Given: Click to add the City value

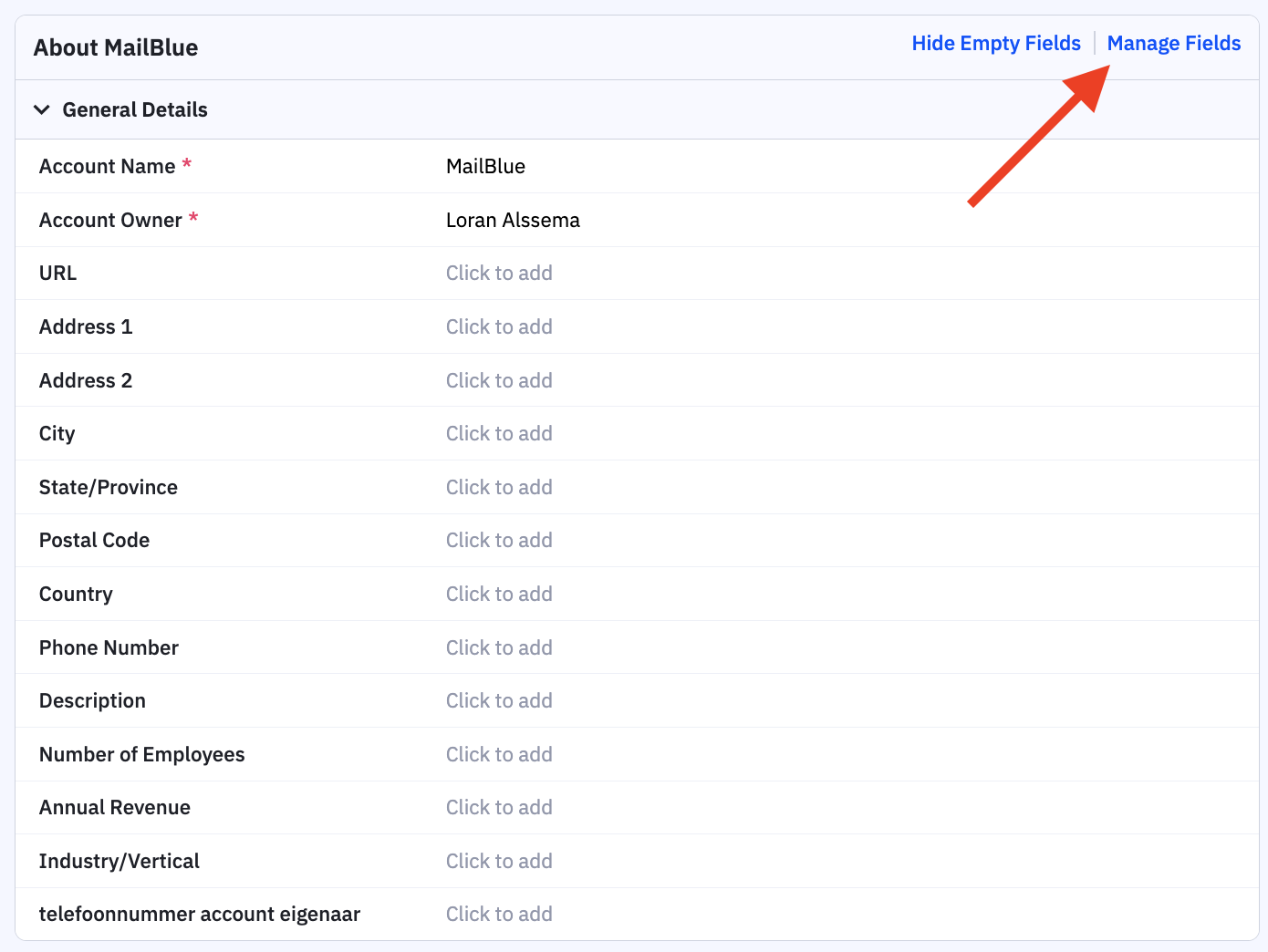Looking at the screenshot, I should tap(499, 434).
